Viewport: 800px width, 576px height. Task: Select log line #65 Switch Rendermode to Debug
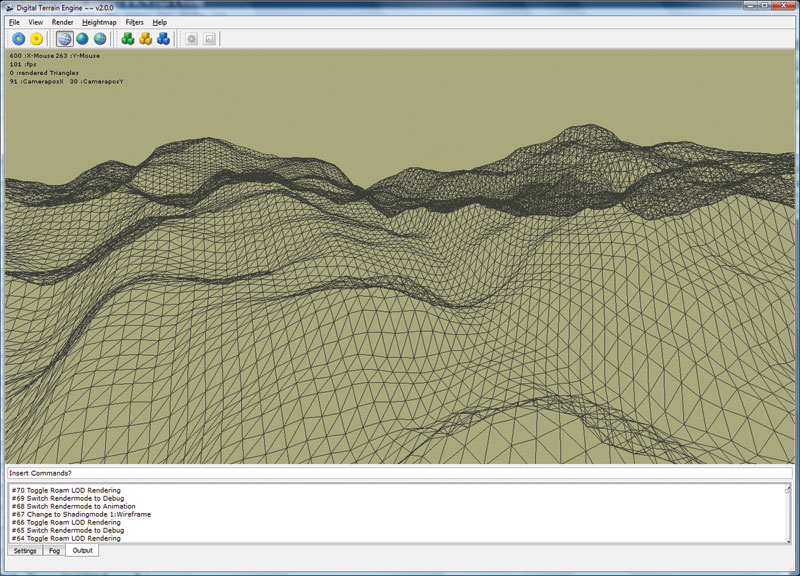tap(68, 531)
